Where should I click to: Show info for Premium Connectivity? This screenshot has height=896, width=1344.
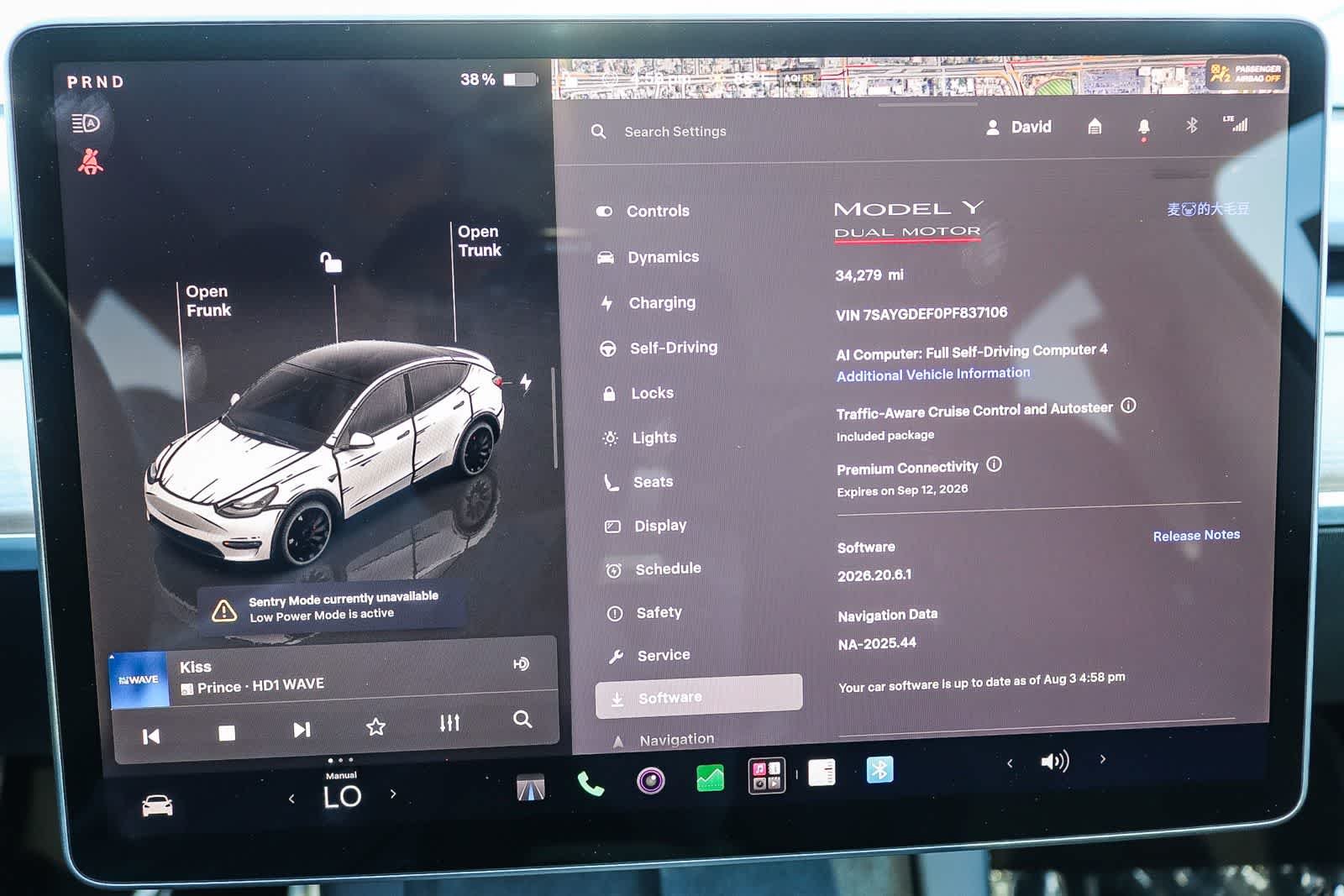pos(994,464)
